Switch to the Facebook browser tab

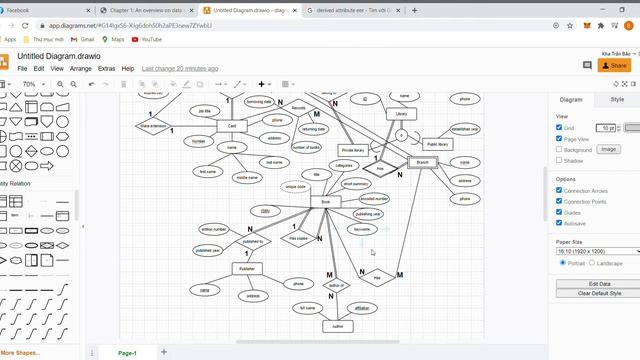(46, 10)
